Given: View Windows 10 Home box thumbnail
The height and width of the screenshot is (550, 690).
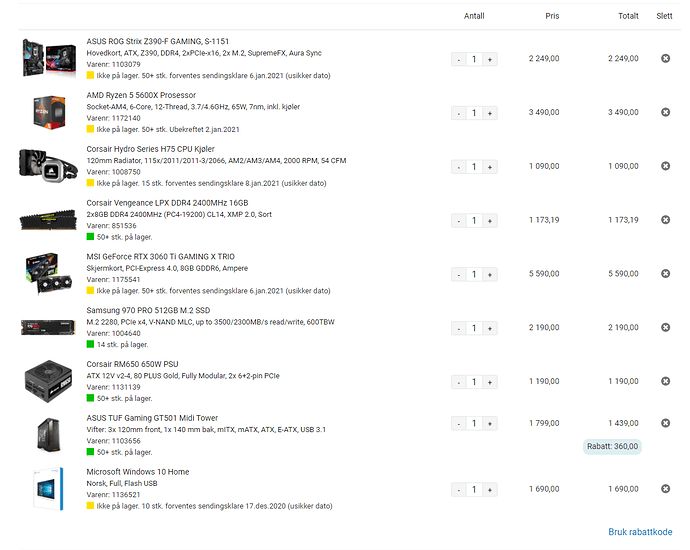Looking at the screenshot, I should (48, 489).
